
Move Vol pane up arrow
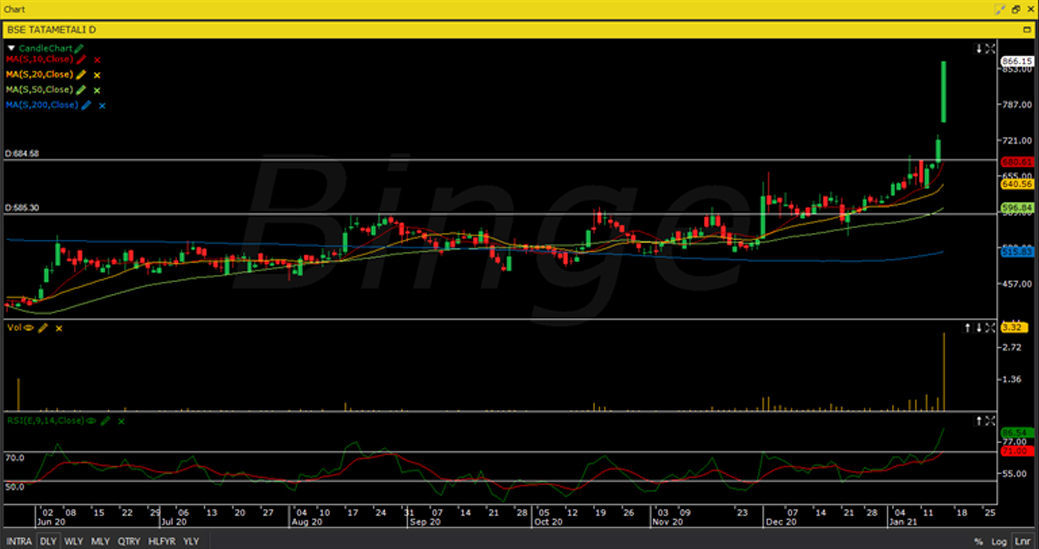pos(968,328)
